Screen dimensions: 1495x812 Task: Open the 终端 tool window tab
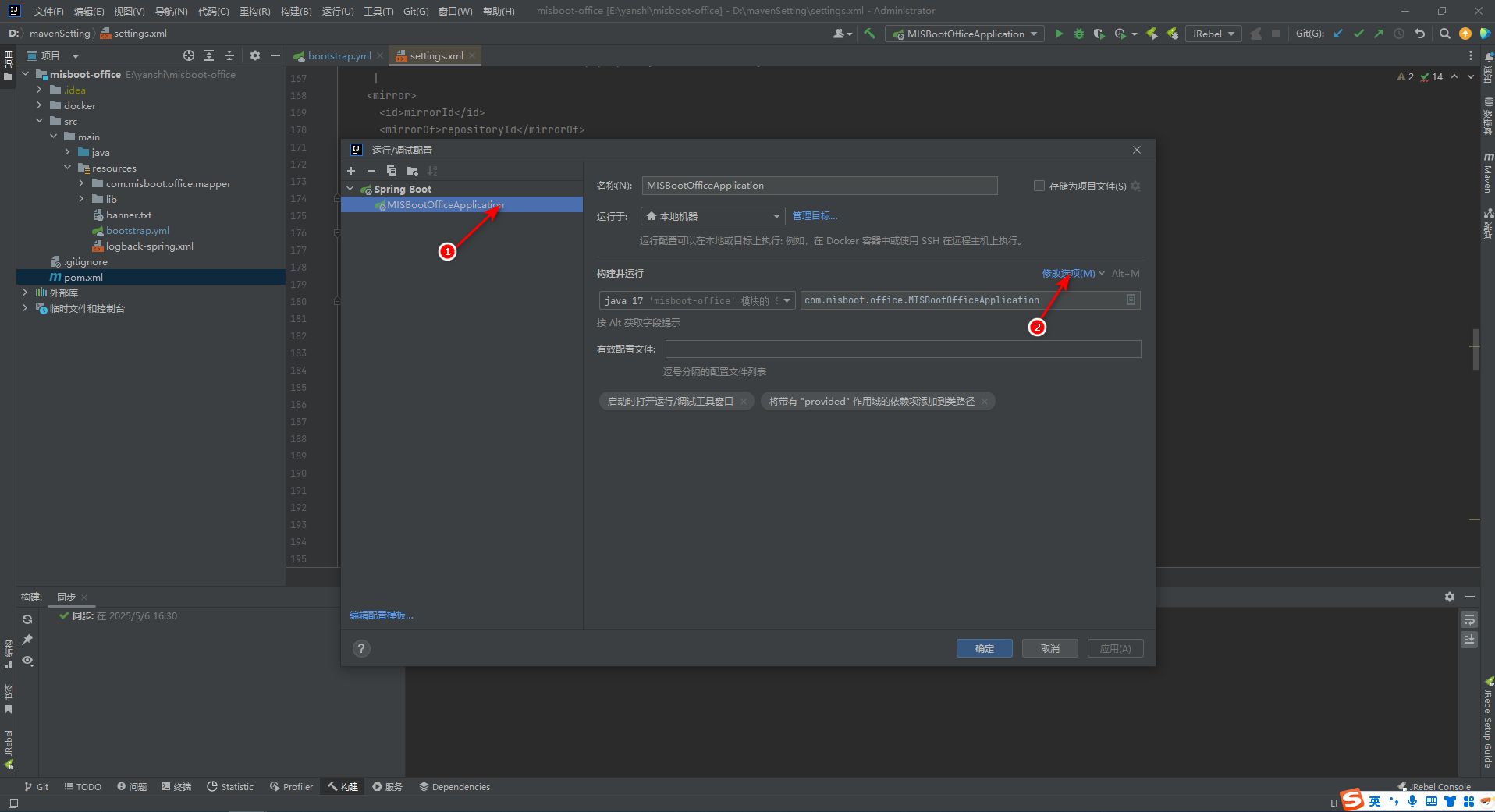point(176,786)
